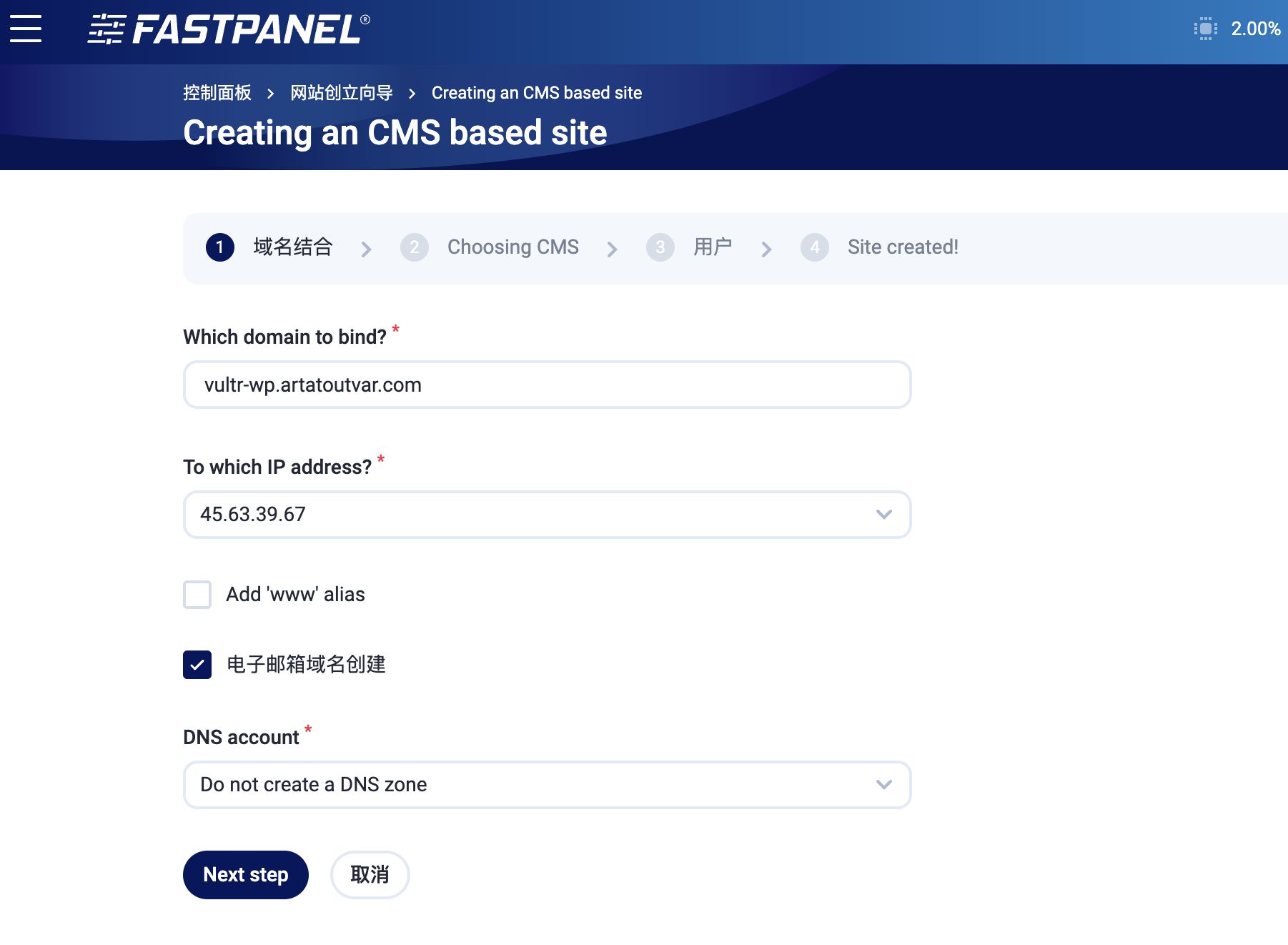This screenshot has height=945, width=1288.
Task: Click the vultr-wp.artatoutvar.com domain field
Action: click(547, 385)
